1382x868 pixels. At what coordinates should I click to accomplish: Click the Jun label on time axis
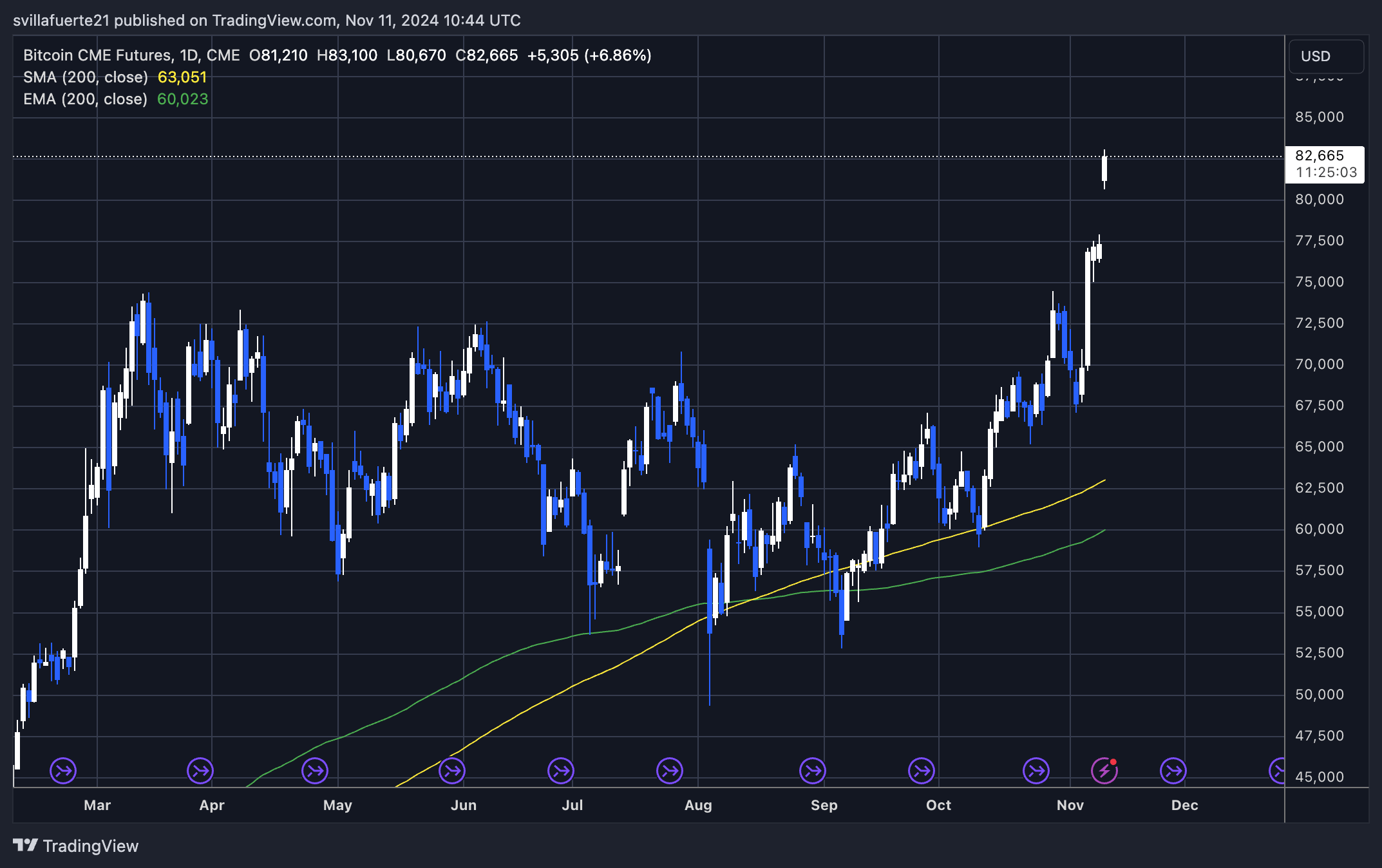464,806
